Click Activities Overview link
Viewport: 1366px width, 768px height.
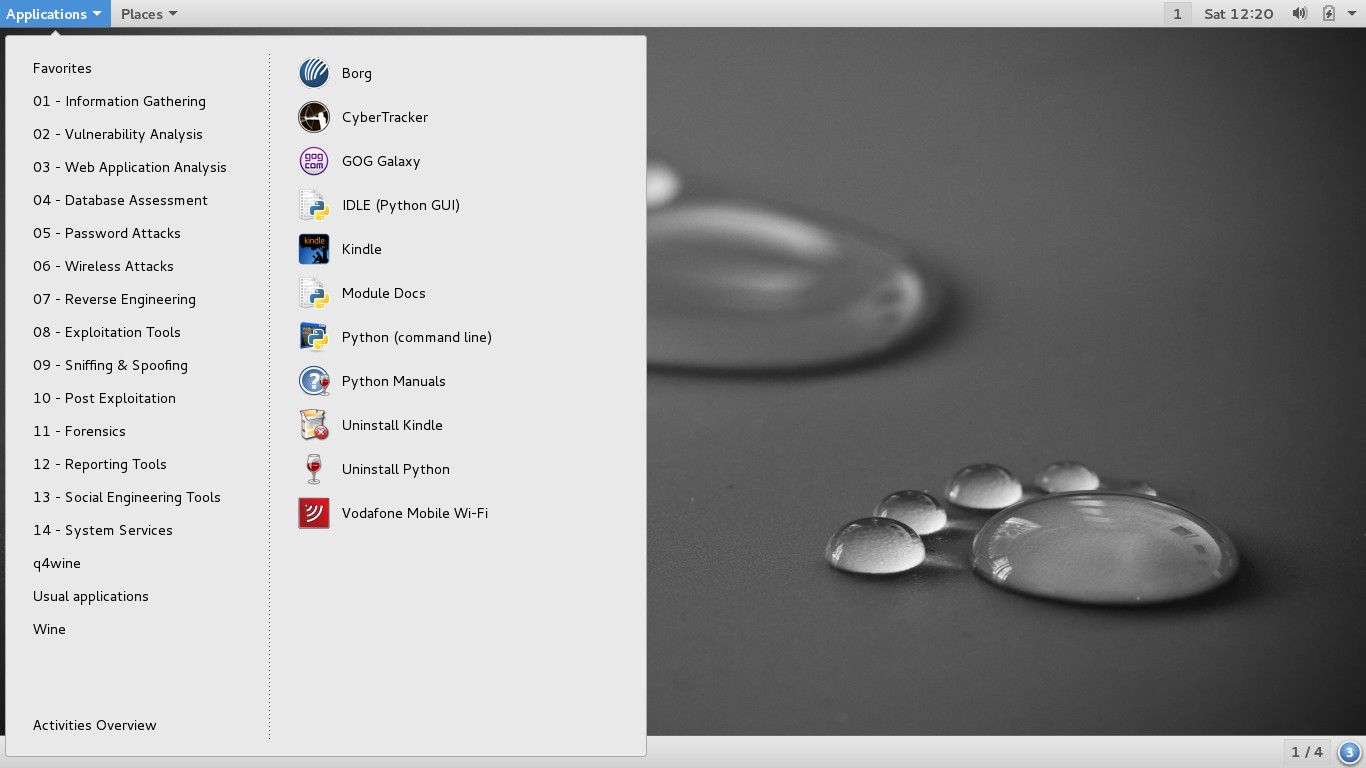point(95,725)
